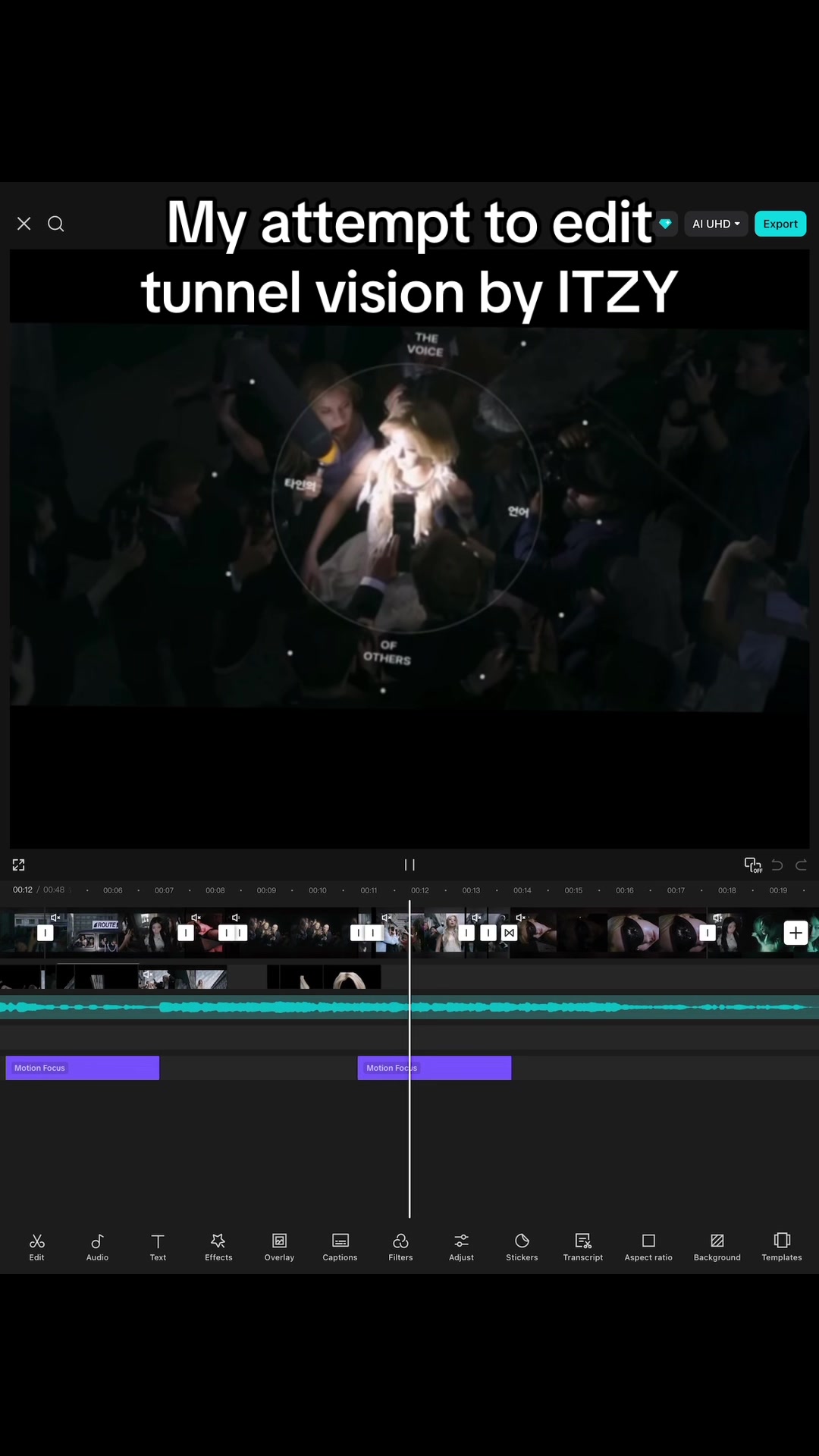Tap the transition marker before the playhead
The image size is (819, 1456).
(373, 933)
